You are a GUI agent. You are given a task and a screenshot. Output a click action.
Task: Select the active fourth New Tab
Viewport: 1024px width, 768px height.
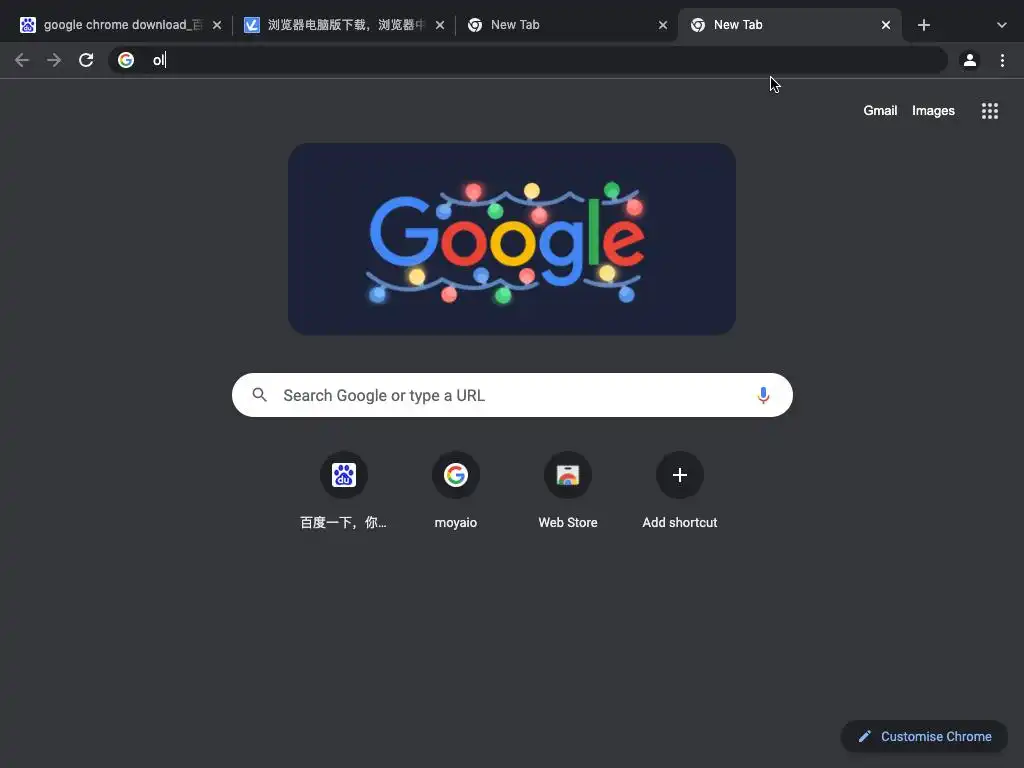pyautogui.click(x=790, y=25)
